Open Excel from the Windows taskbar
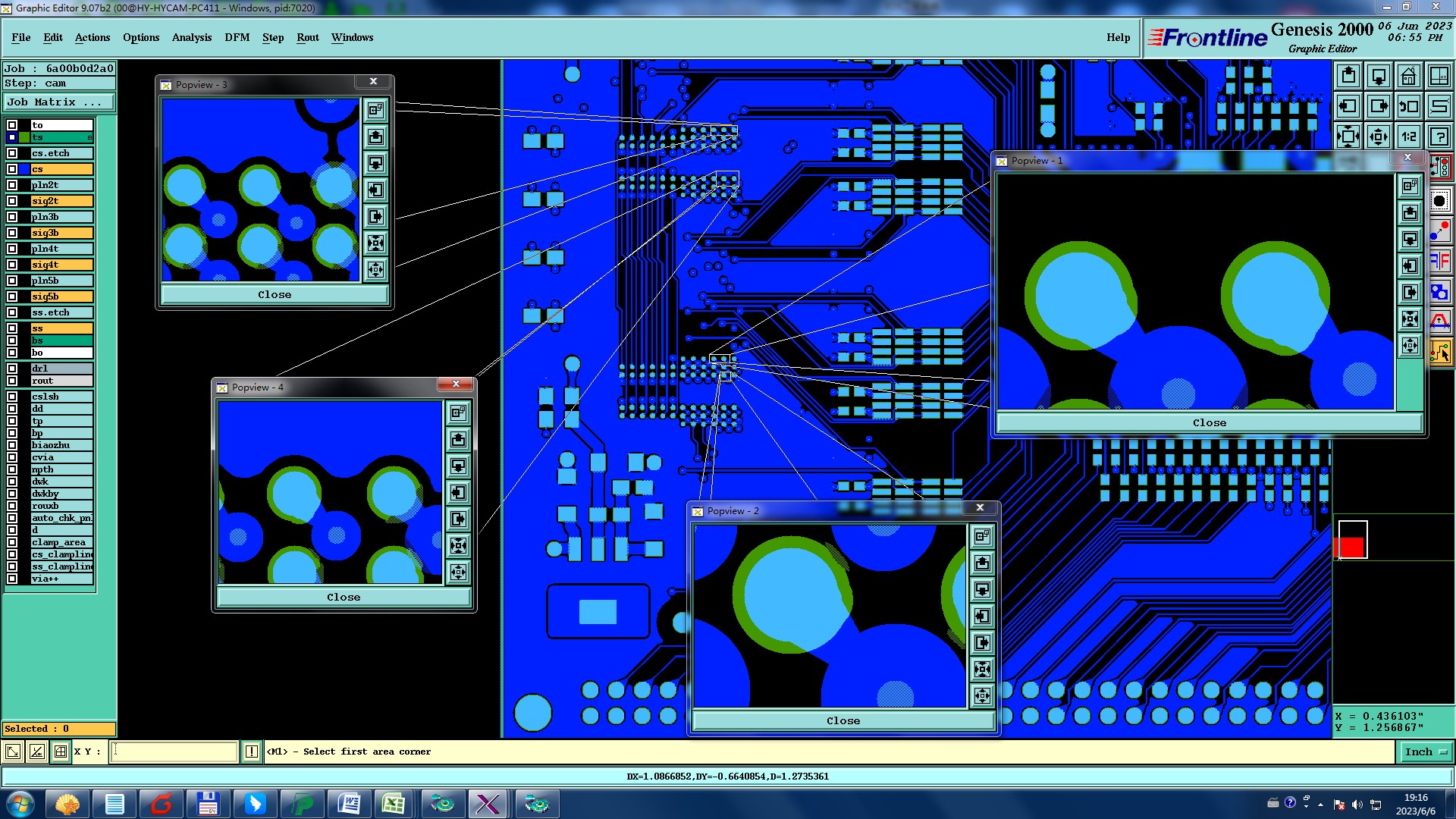The height and width of the screenshot is (819, 1456). (393, 804)
